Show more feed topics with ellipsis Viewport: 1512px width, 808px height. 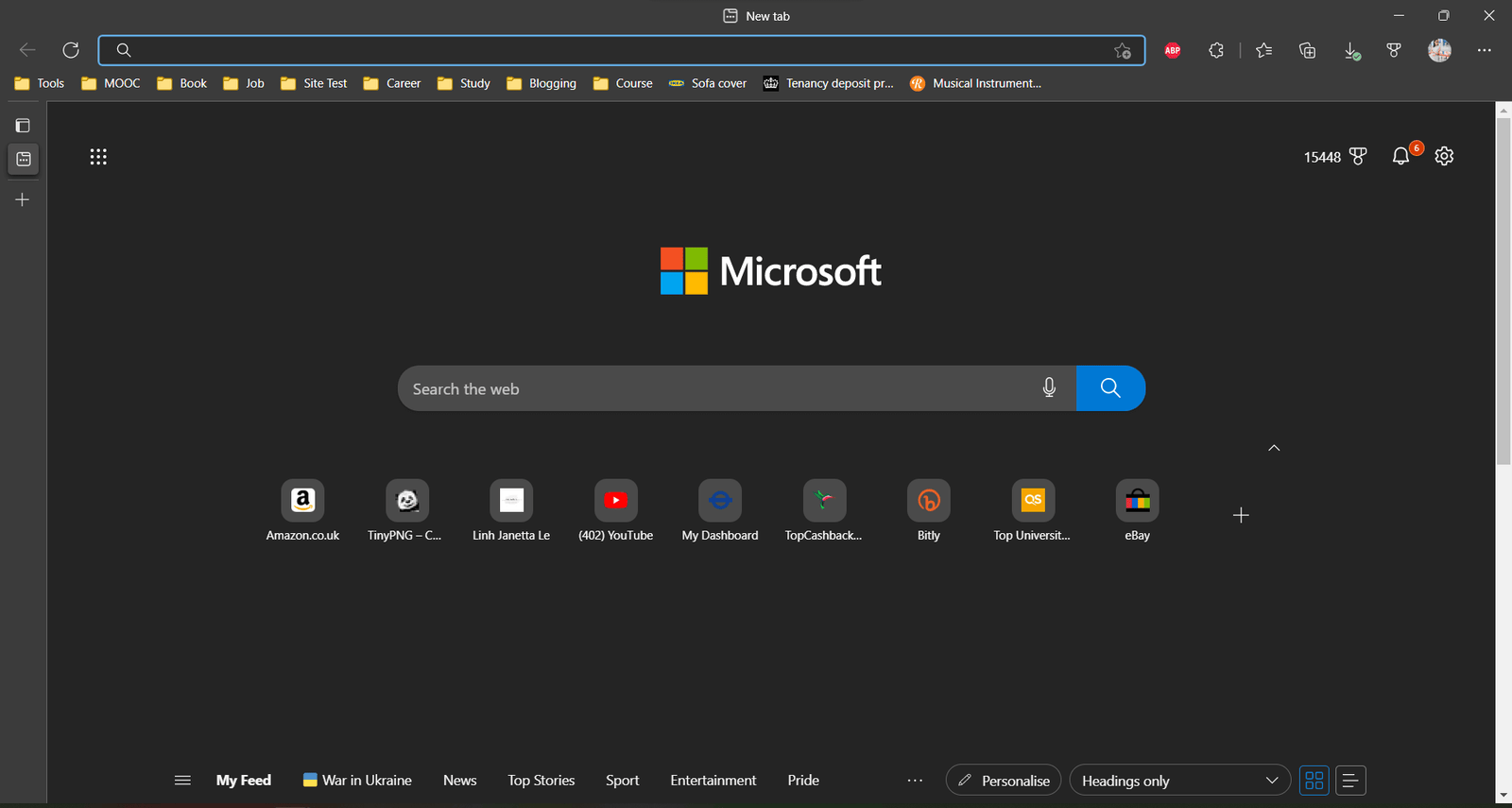tap(915, 781)
